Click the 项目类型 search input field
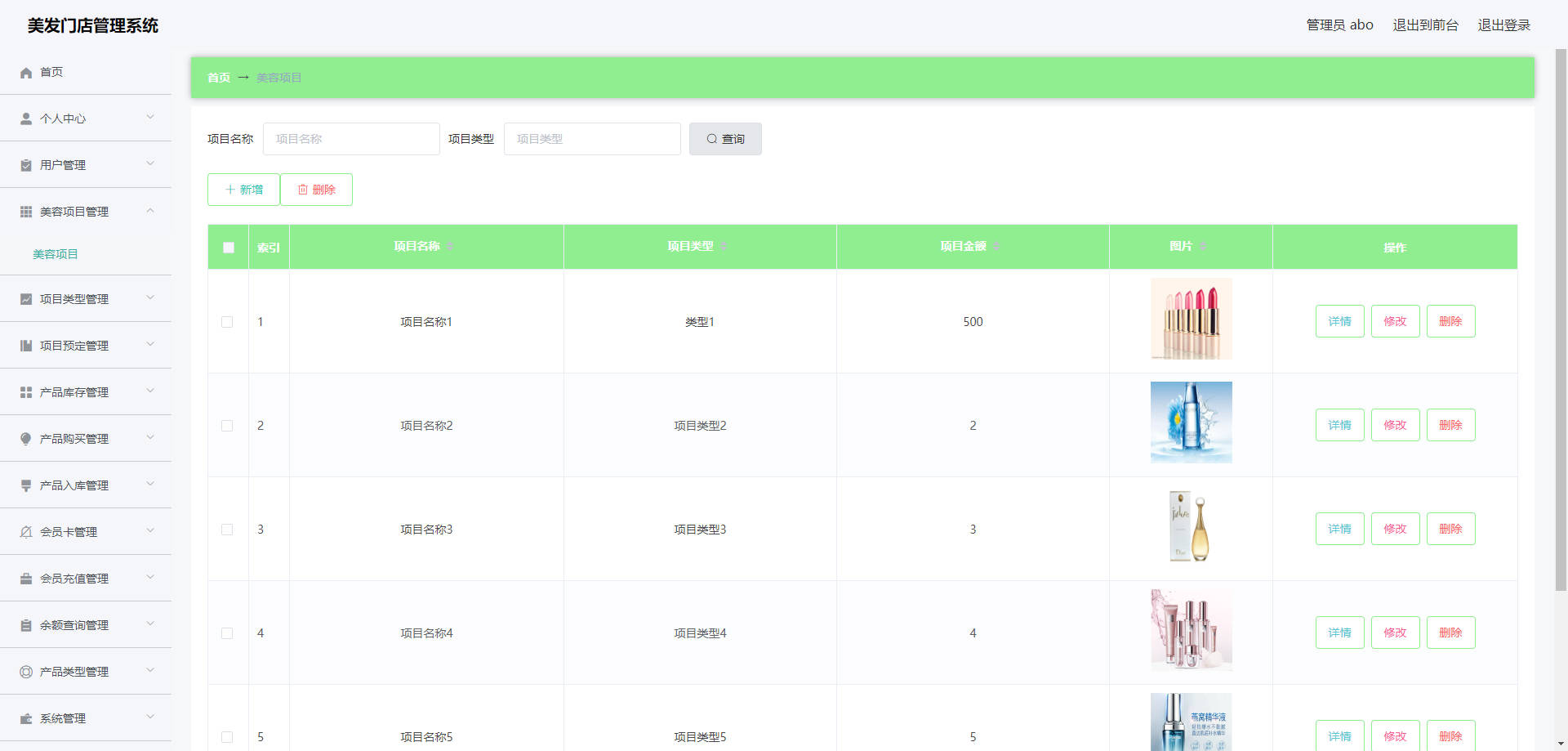1568x751 pixels. (592, 139)
